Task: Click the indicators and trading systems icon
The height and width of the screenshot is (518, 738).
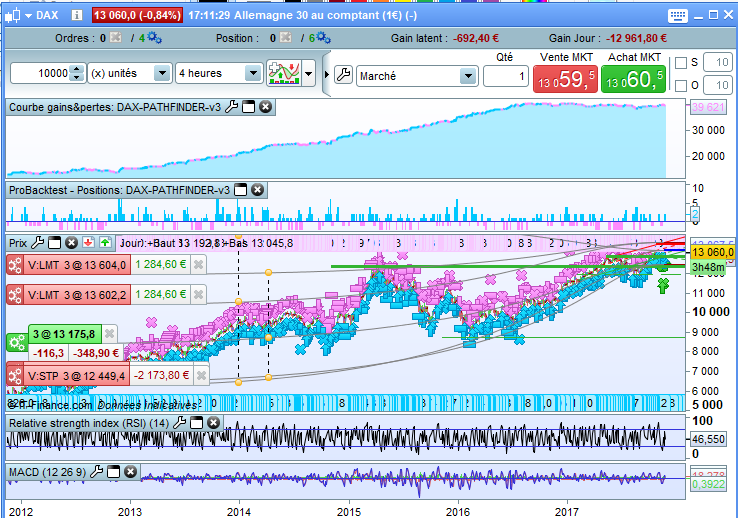Action: (284, 73)
